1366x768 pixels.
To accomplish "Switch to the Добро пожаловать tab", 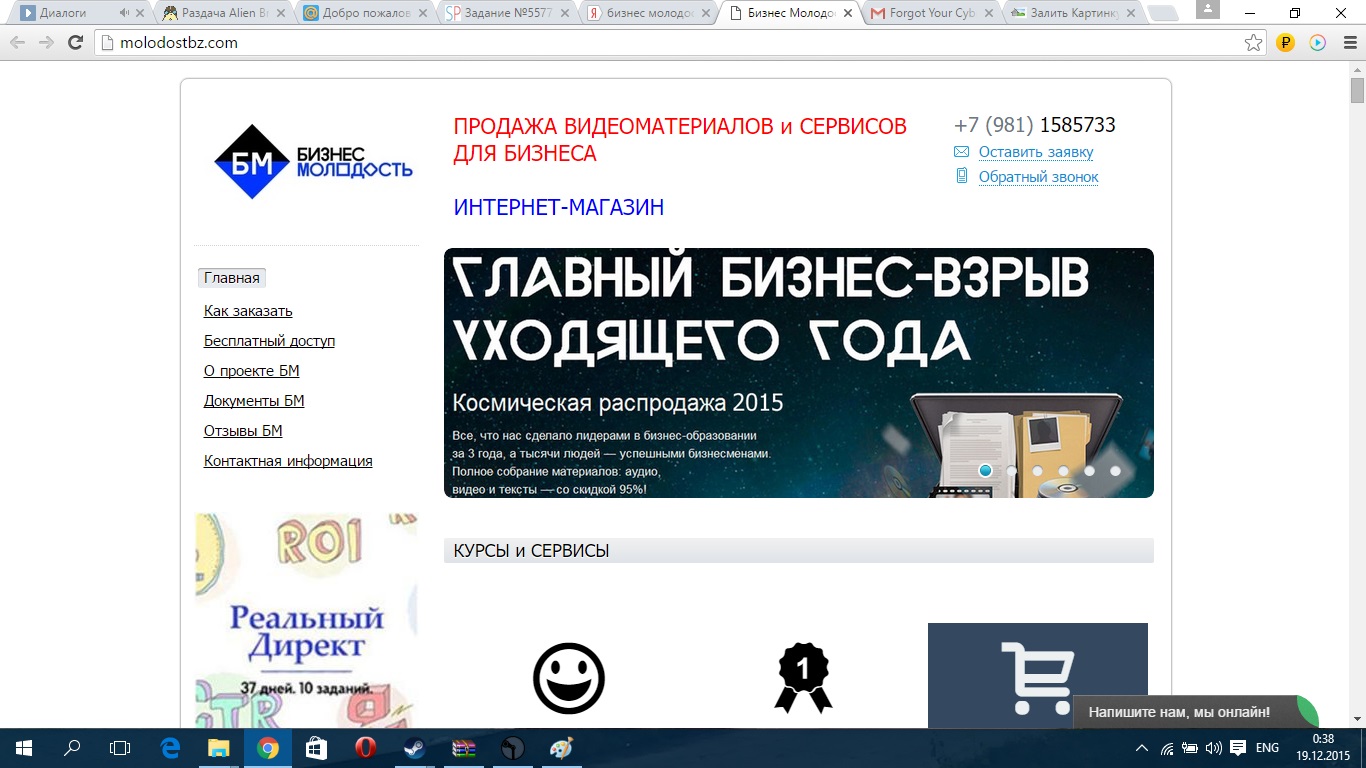I will coord(368,14).
